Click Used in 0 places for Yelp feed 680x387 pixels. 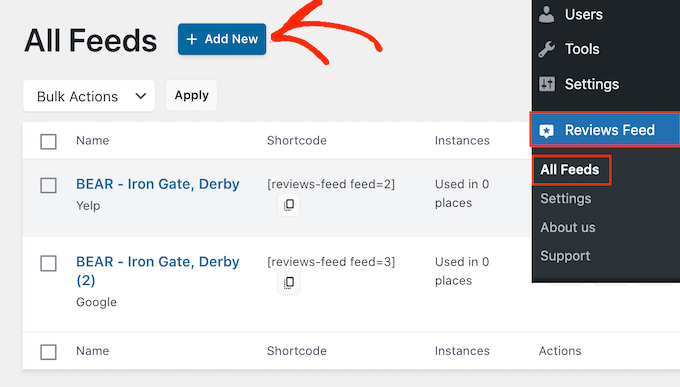(x=462, y=194)
